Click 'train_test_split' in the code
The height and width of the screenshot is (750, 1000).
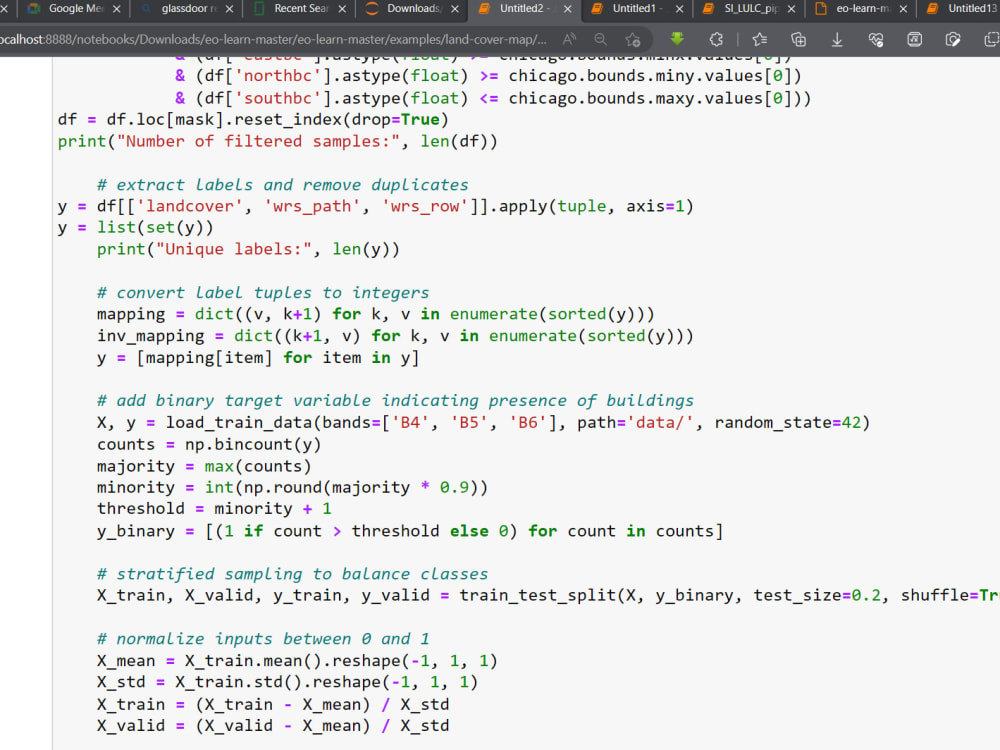tap(538, 596)
